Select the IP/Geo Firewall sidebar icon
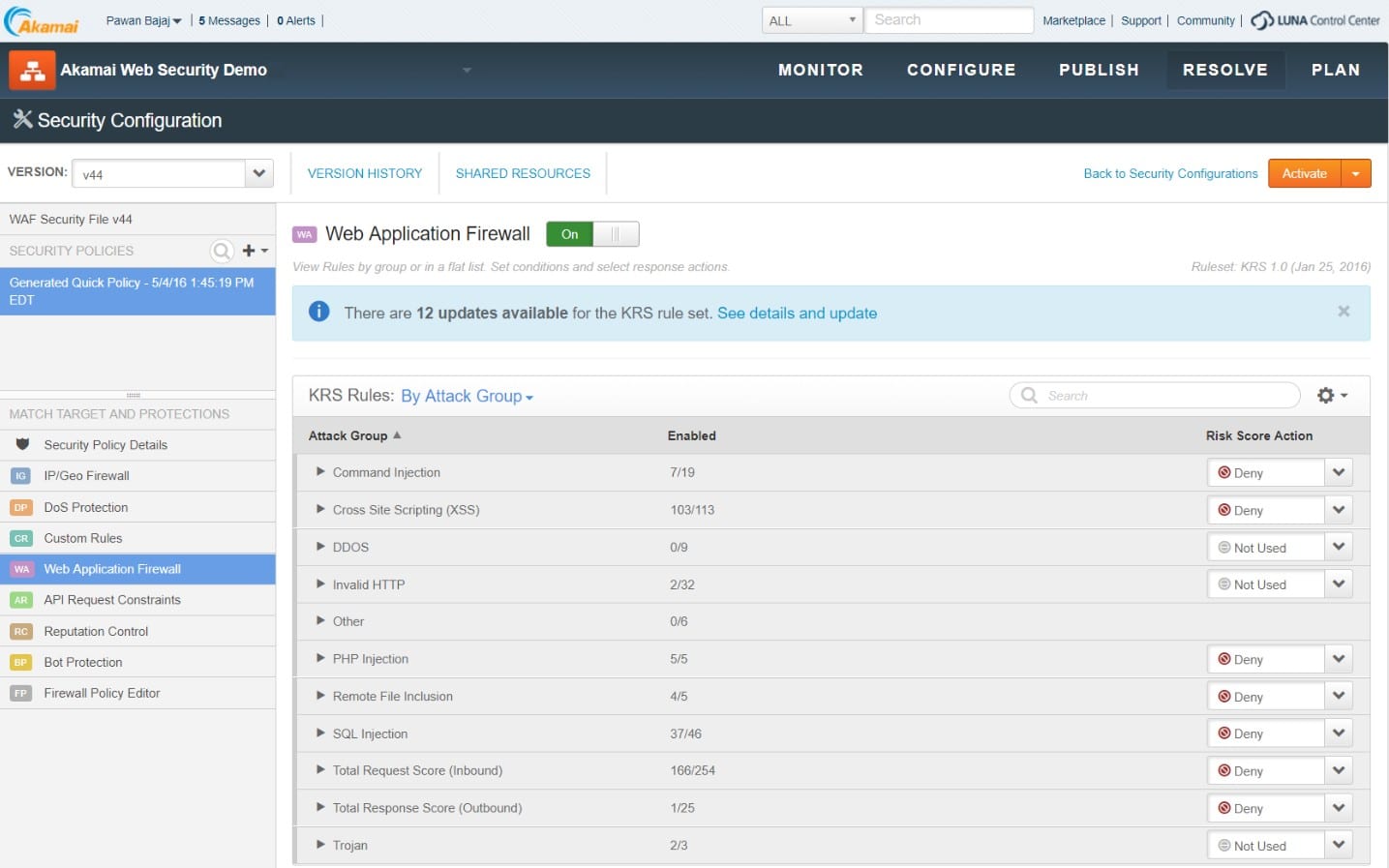 tap(20, 475)
